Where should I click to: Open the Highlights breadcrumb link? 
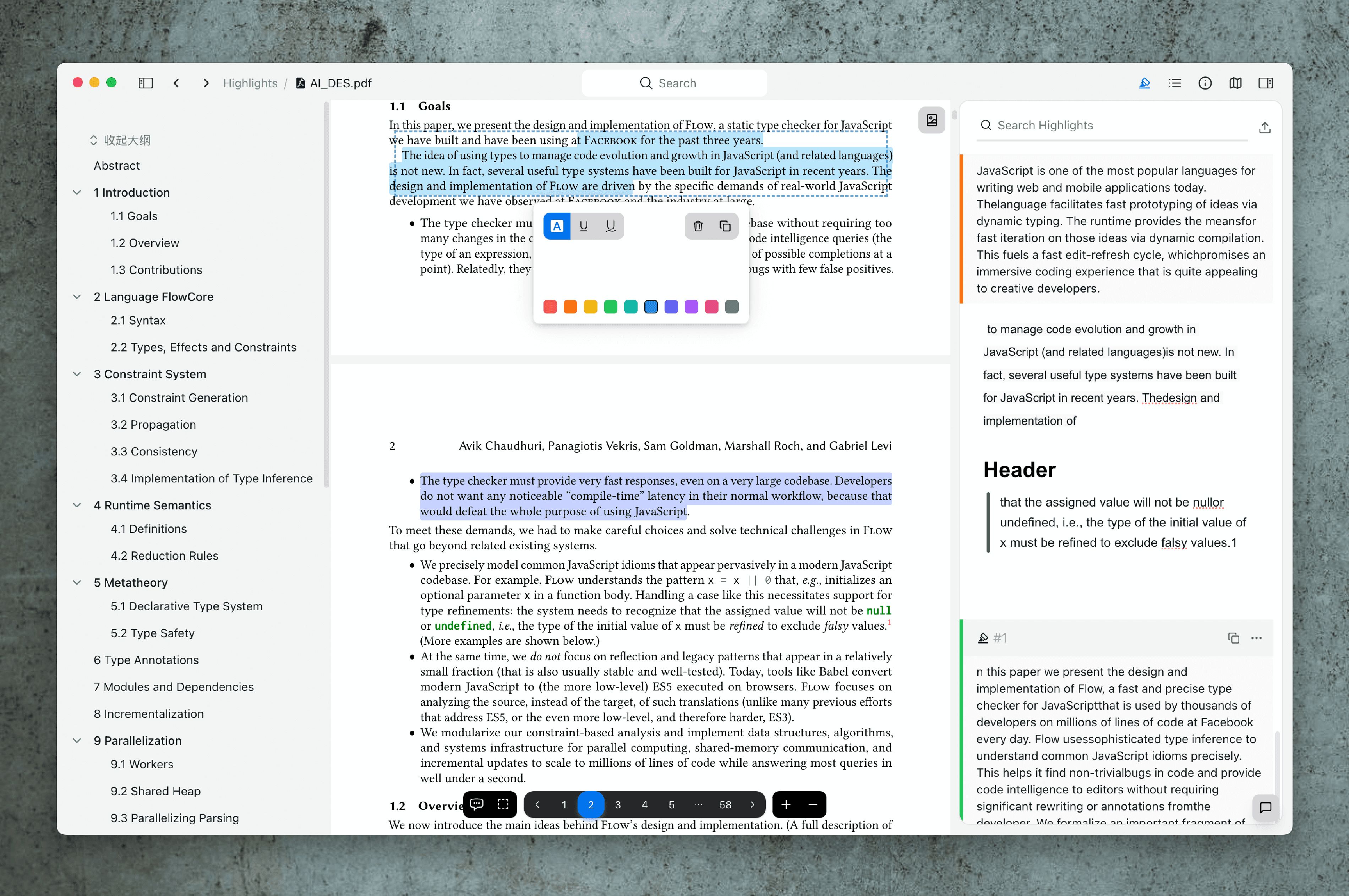(x=250, y=83)
